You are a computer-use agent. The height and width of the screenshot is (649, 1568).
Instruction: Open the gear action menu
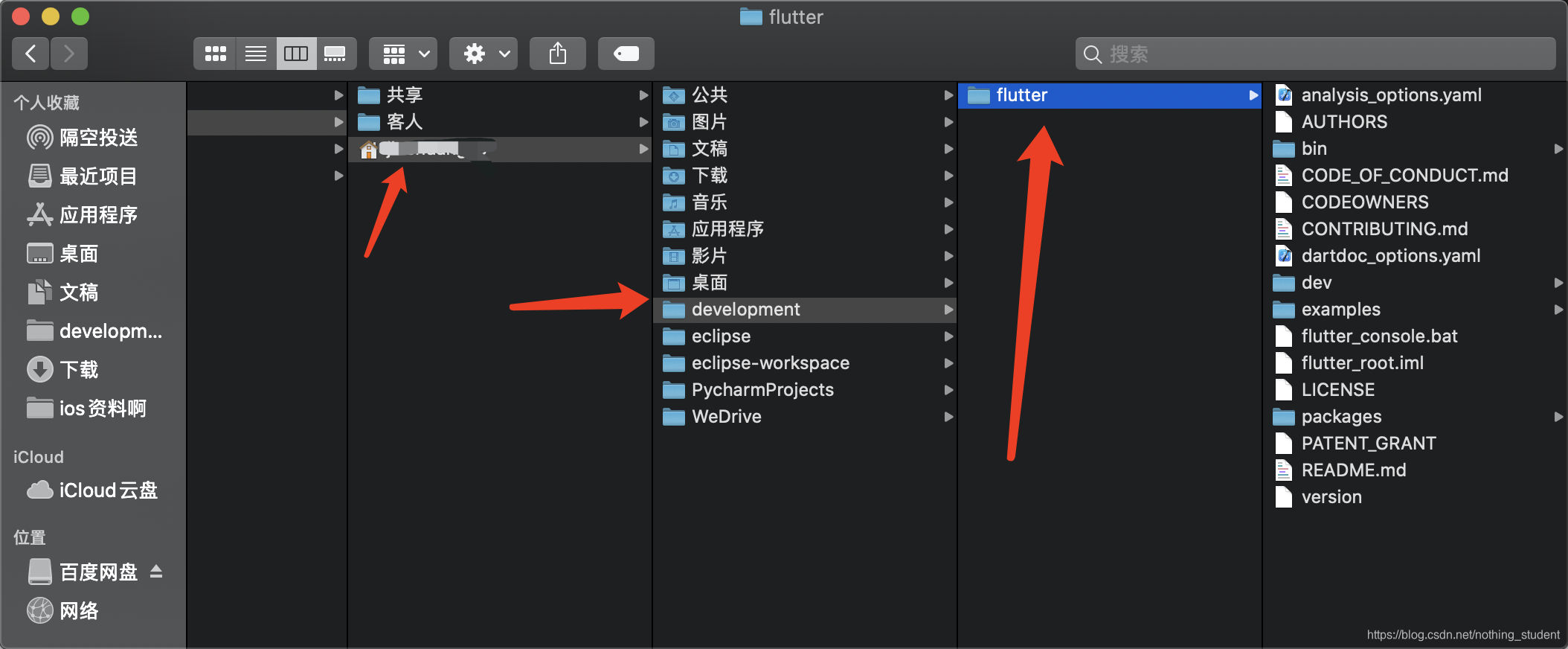(x=484, y=54)
